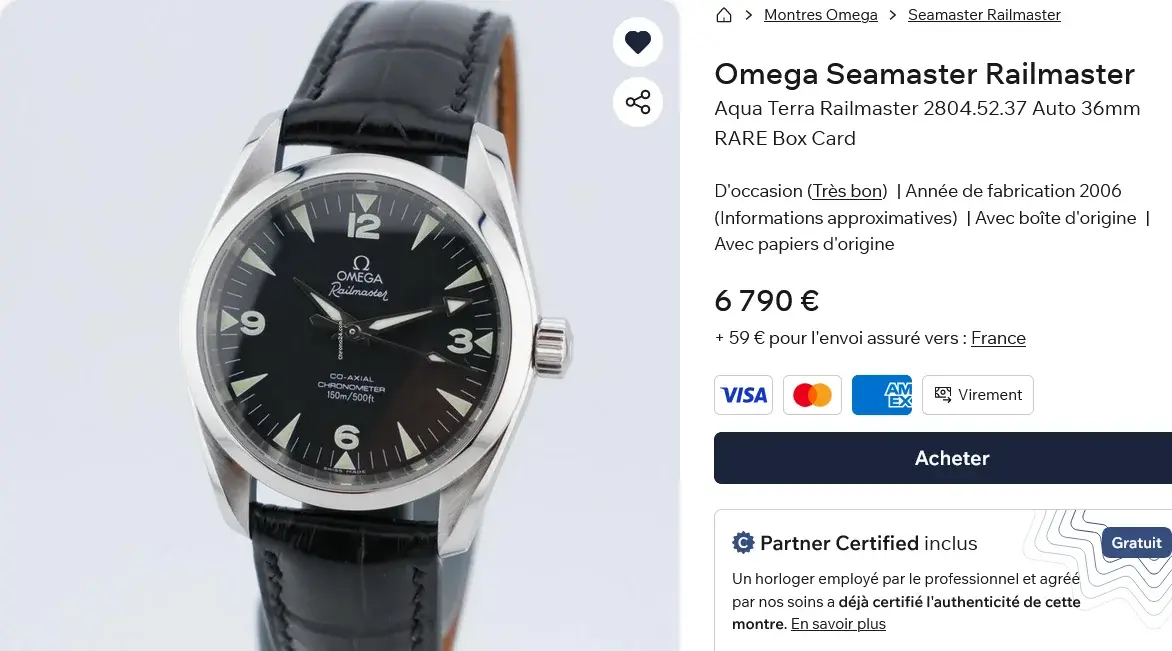Viewport: 1172px width, 651px height.
Task: Click the watch product photo
Action: point(340,325)
